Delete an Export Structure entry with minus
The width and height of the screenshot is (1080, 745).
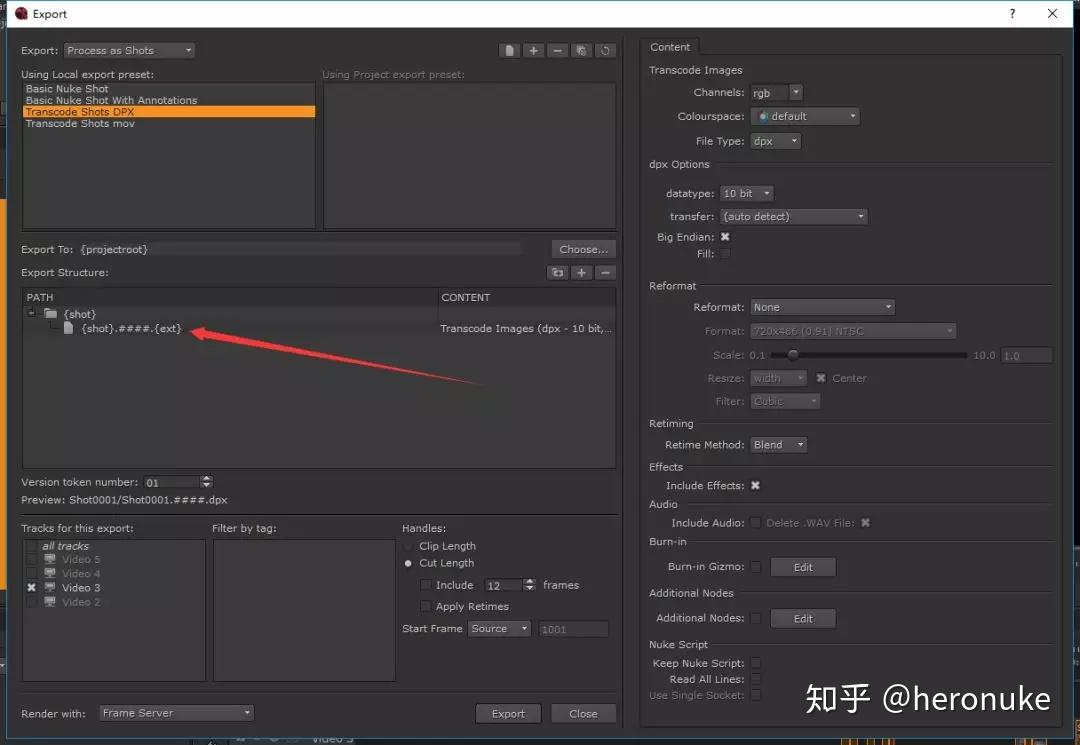pyautogui.click(x=605, y=272)
